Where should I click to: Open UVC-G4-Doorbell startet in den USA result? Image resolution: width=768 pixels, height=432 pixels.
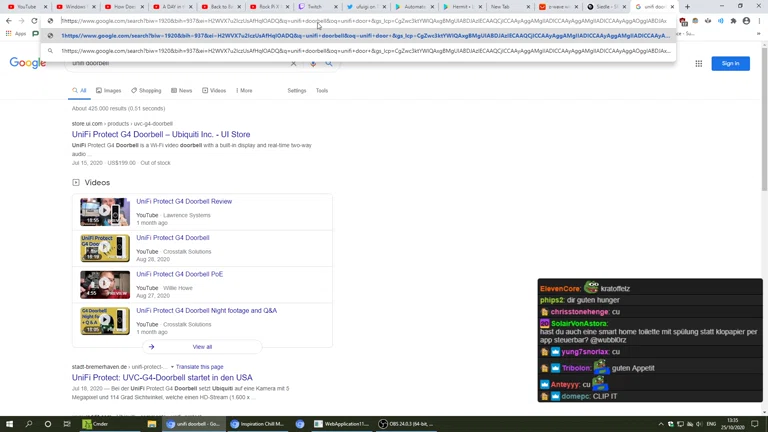162,378
